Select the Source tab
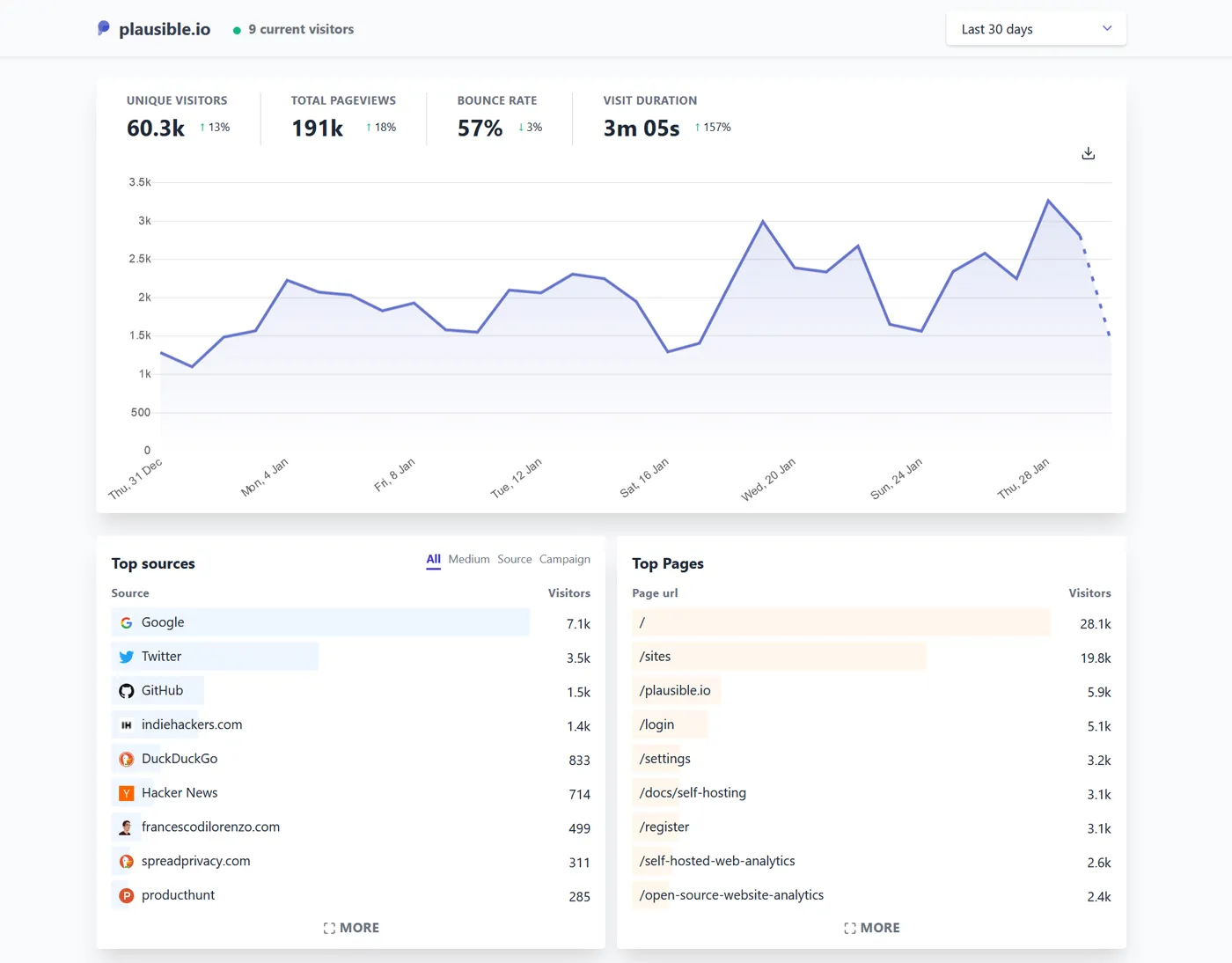The image size is (1232, 963). (514, 559)
